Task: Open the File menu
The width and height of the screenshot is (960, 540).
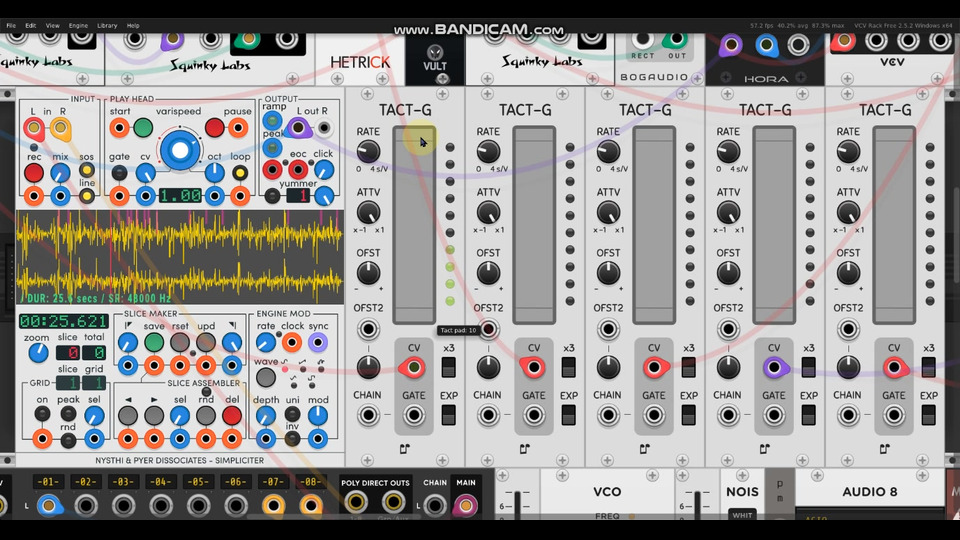Action: click(x=11, y=26)
